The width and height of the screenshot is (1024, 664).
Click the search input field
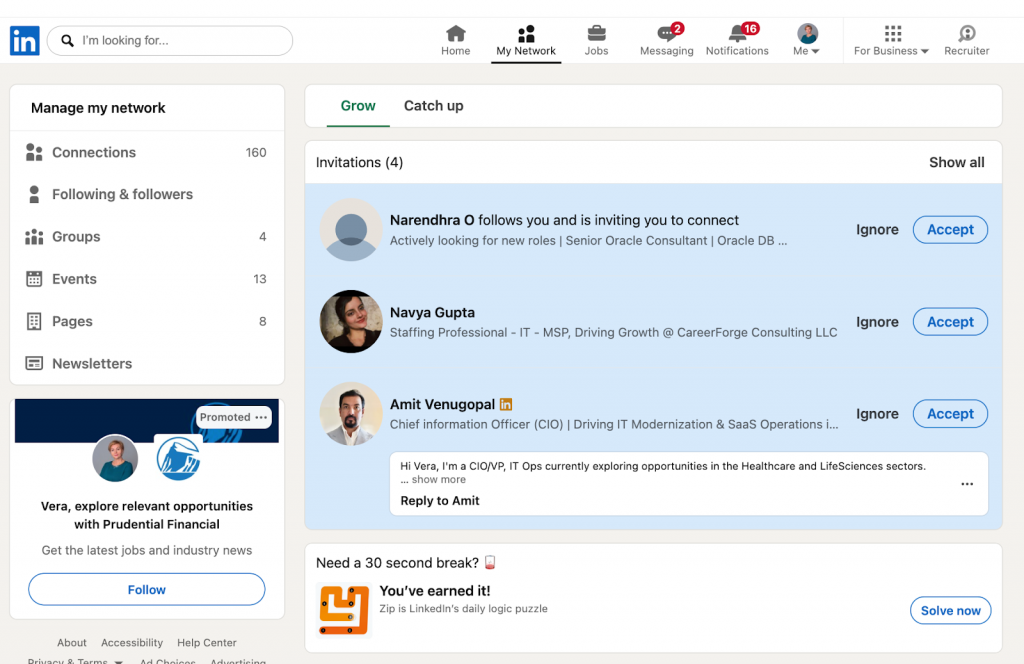168,40
